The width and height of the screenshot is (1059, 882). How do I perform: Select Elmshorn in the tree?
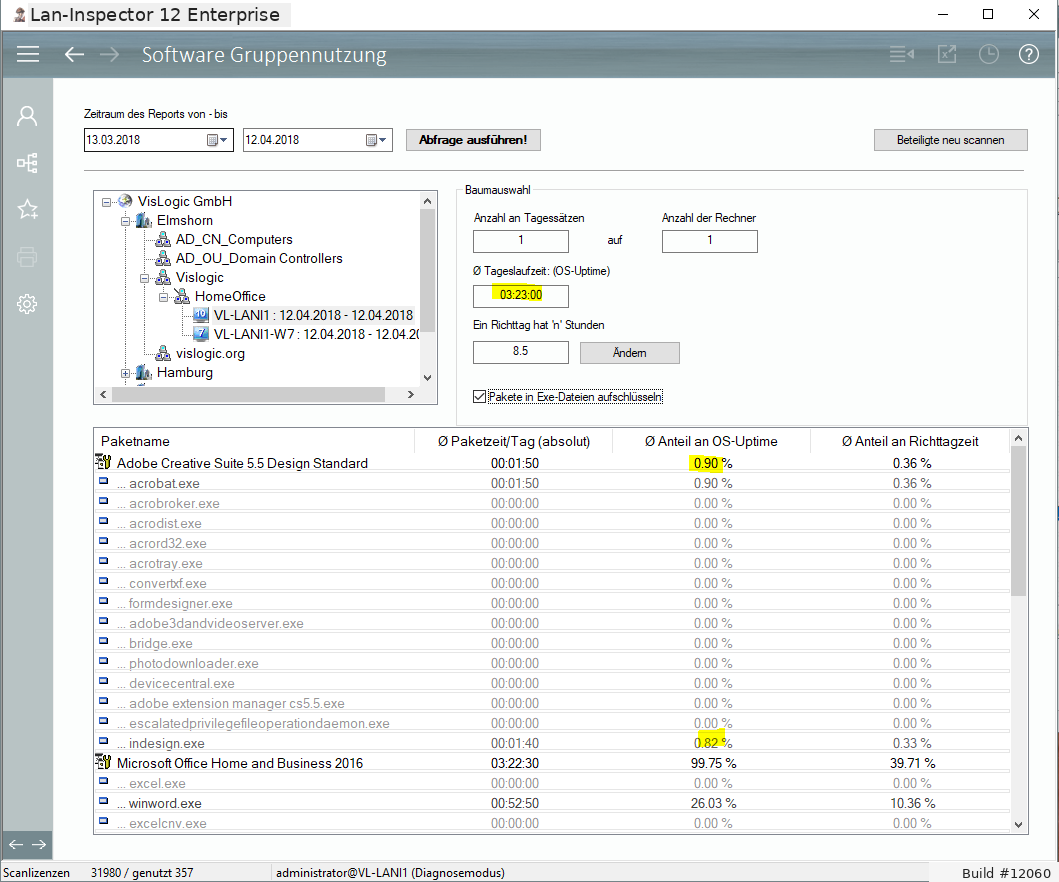pos(184,220)
